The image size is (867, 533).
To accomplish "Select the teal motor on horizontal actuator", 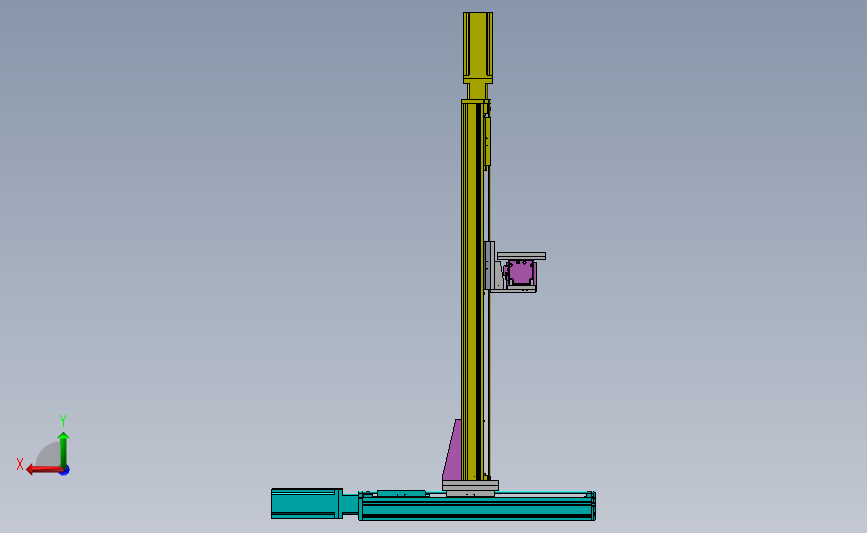I will pyautogui.click(x=307, y=503).
